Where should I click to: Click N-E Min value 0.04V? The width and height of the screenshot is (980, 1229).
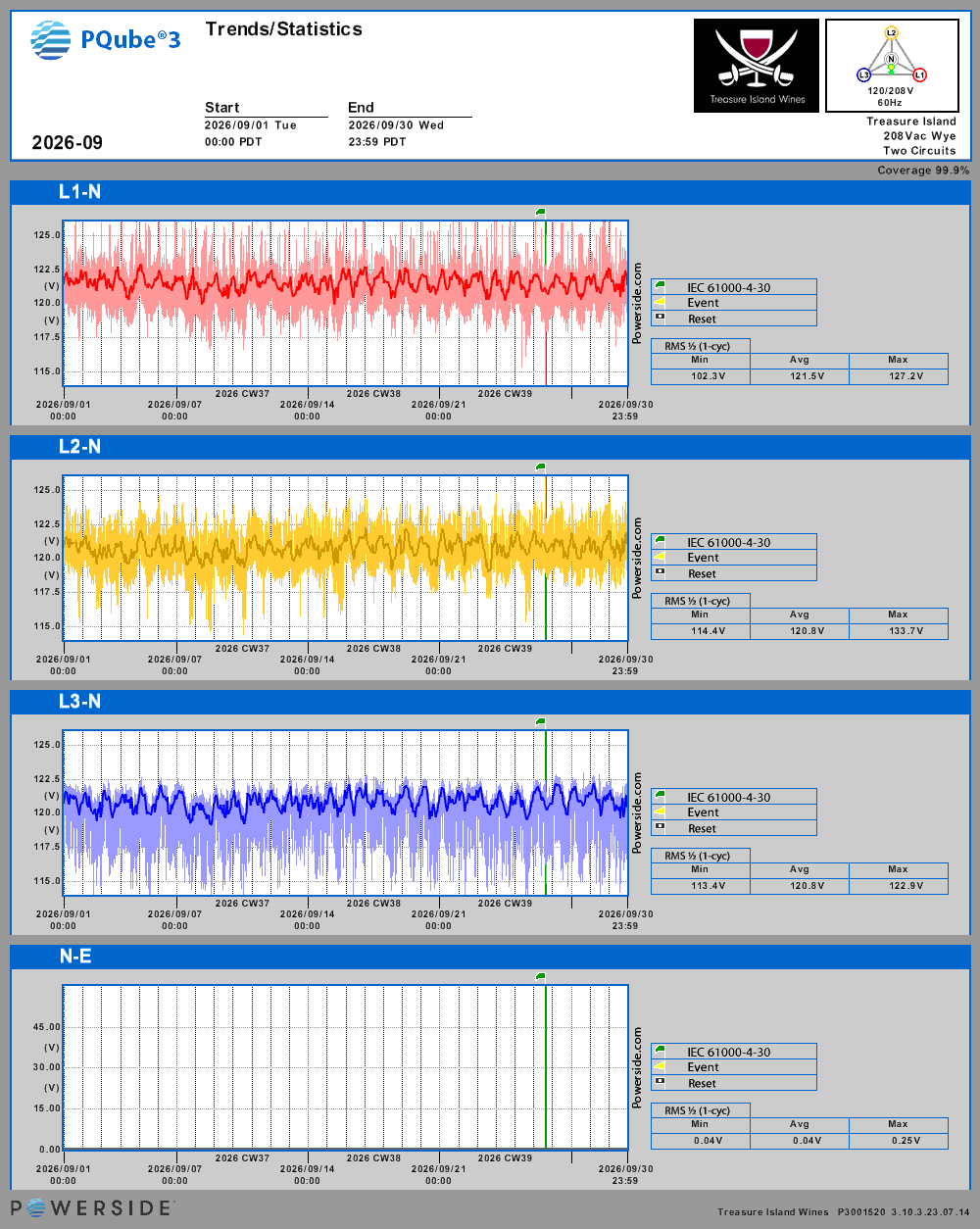pyautogui.click(x=708, y=1141)
